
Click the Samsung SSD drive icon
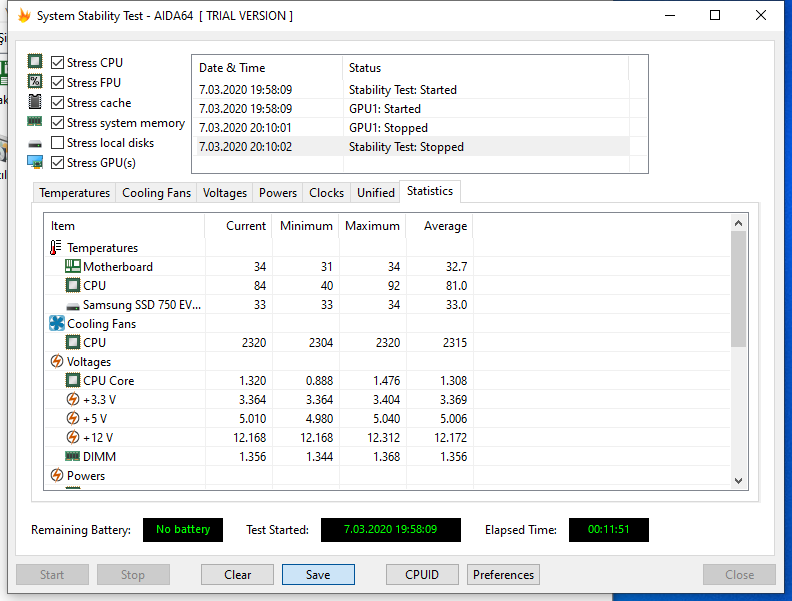click(73, 306)
